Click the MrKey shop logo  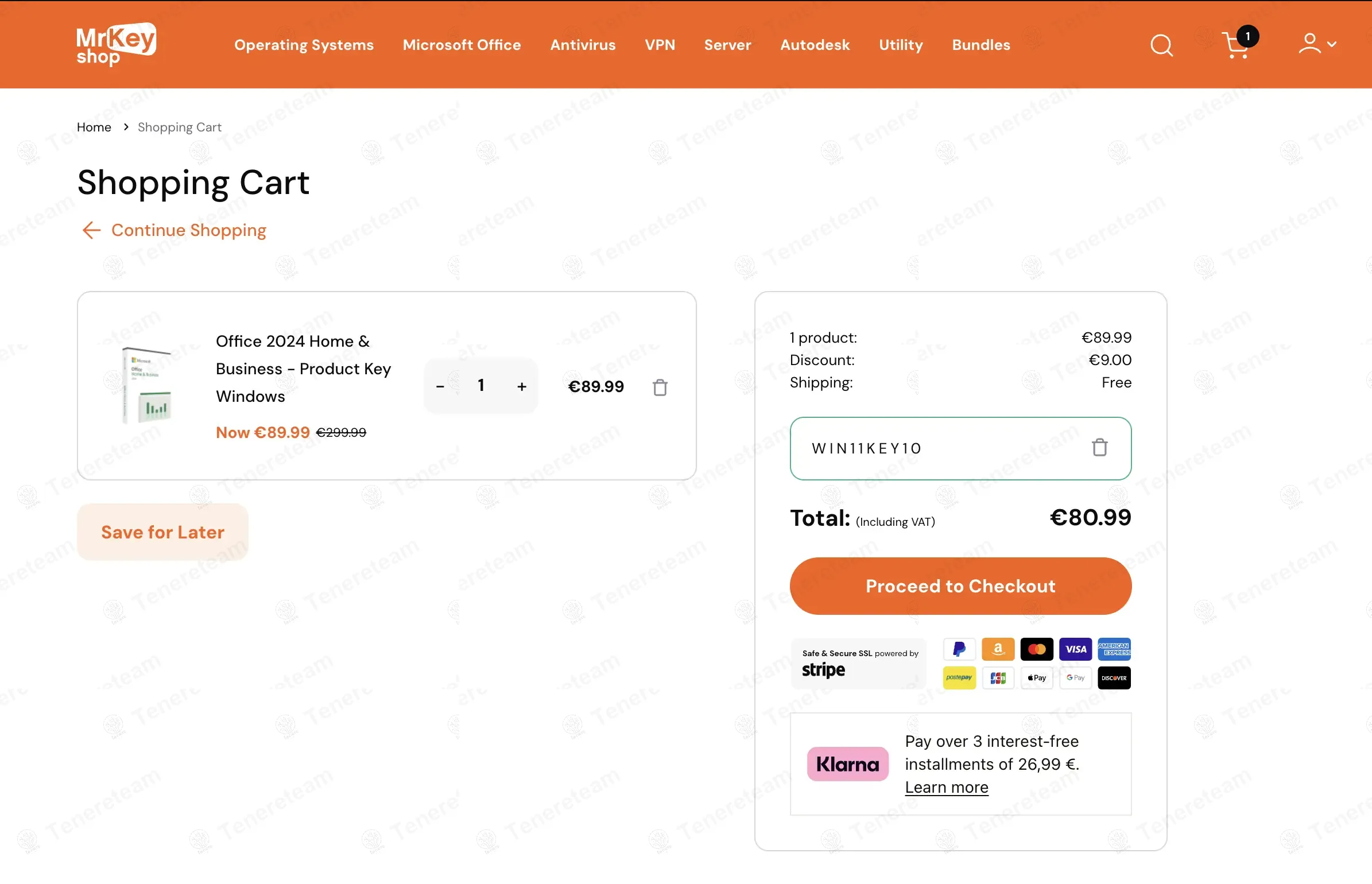coord(116,44)
